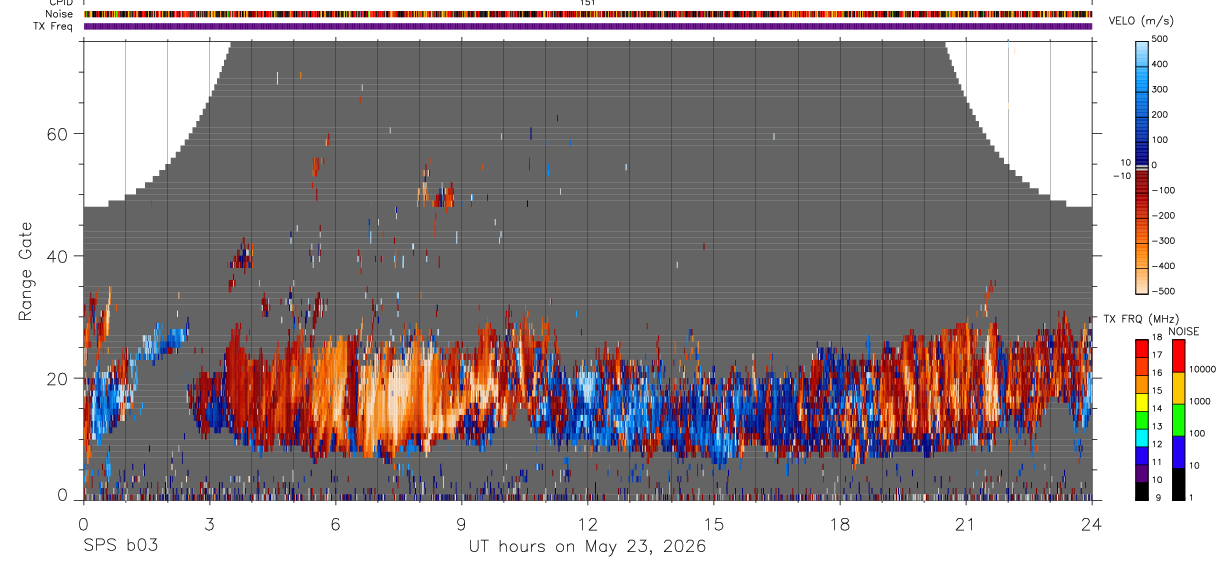Screen dimensions: 1228x567
Task: Click the x-axis tick label 15
Action: tap(713, 524)
